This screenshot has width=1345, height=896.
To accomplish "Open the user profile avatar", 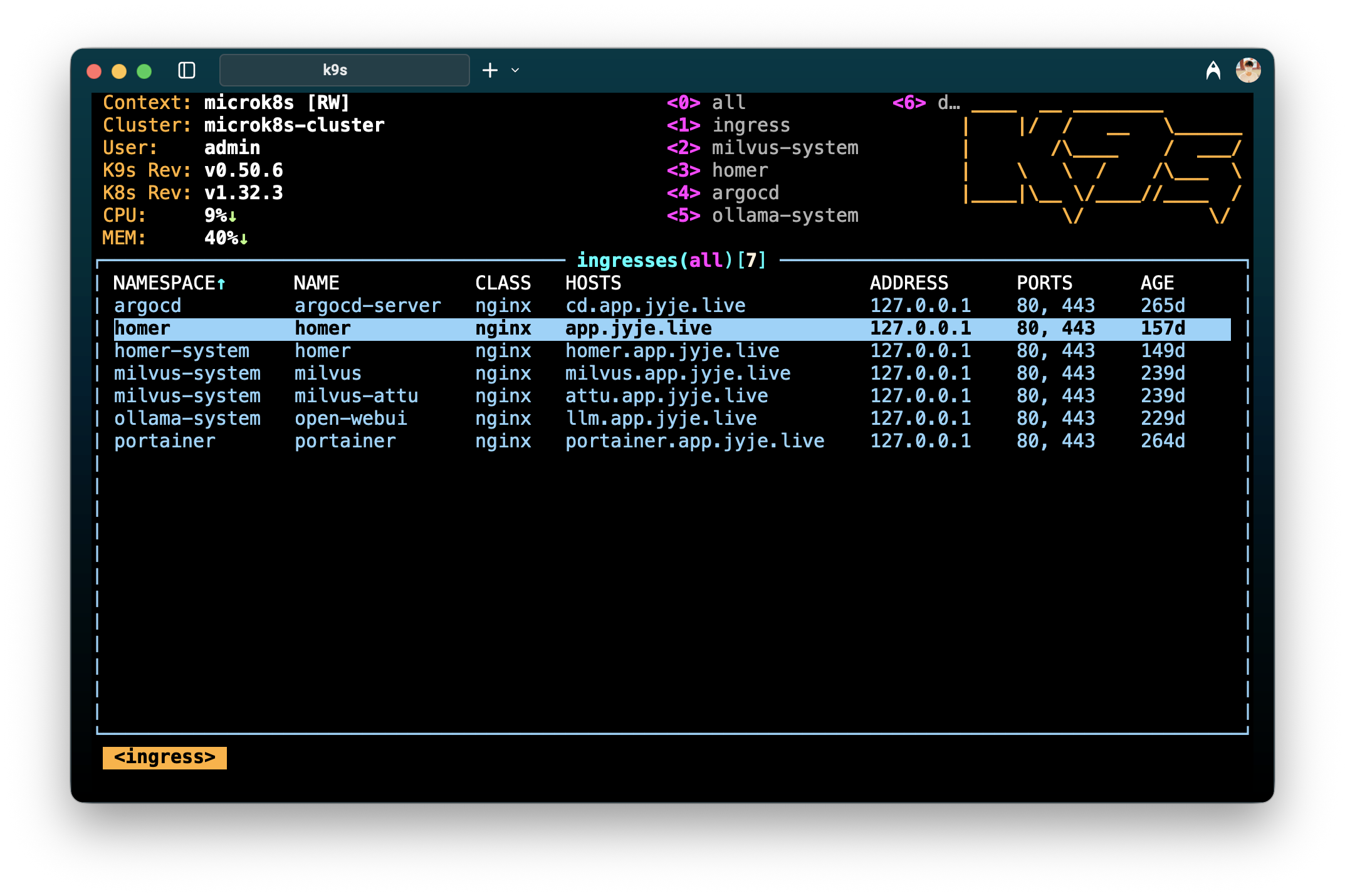I will 1248,70.
